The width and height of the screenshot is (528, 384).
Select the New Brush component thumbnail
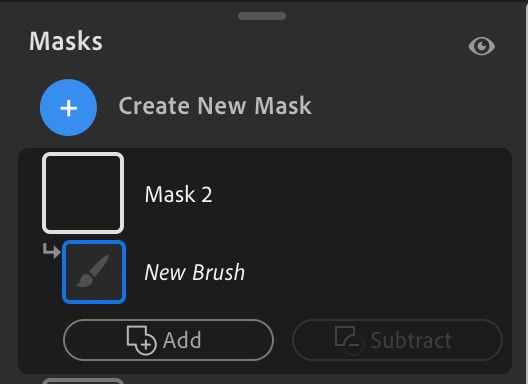[94, 272]
